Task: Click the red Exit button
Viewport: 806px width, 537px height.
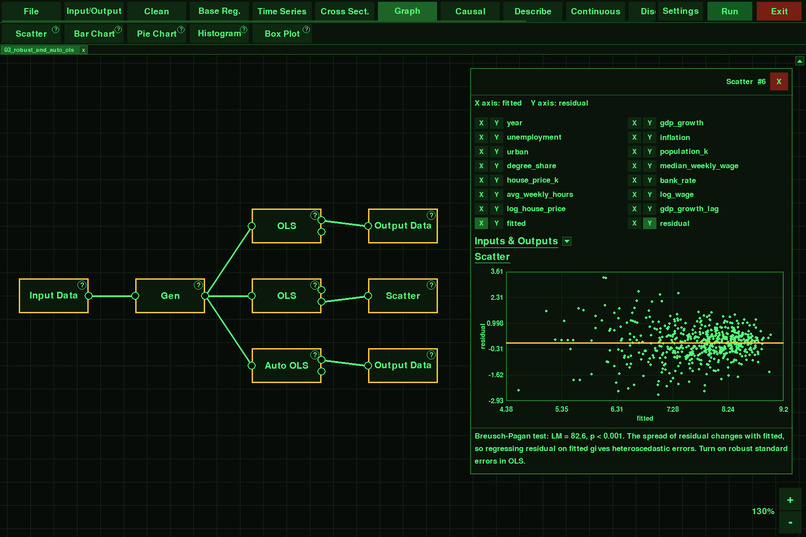Action: click(779, 11)
